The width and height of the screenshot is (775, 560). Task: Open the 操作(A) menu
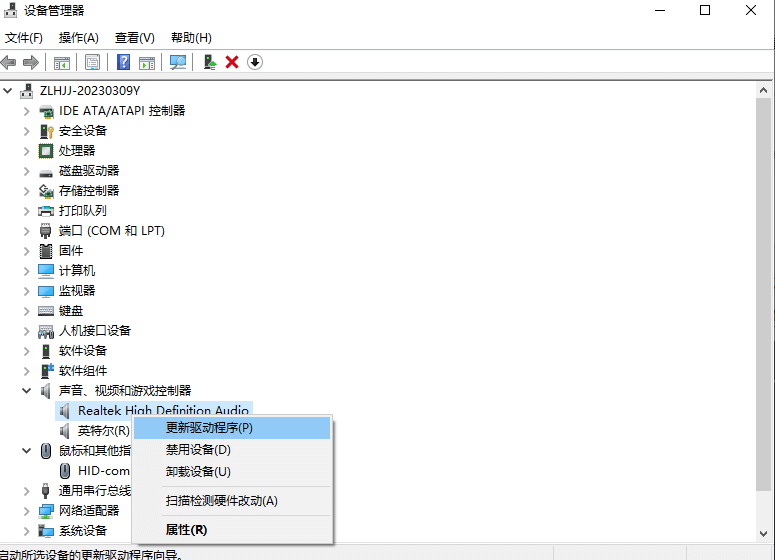tap(79, 38)
